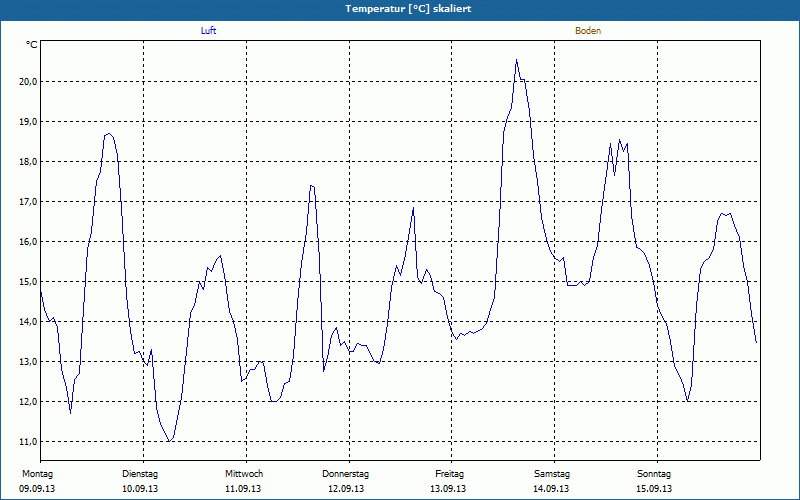Click the date '14.09.13'
The width and height of the screenshot is (800, 500).
pyautogui.click(x=551, y=489)
